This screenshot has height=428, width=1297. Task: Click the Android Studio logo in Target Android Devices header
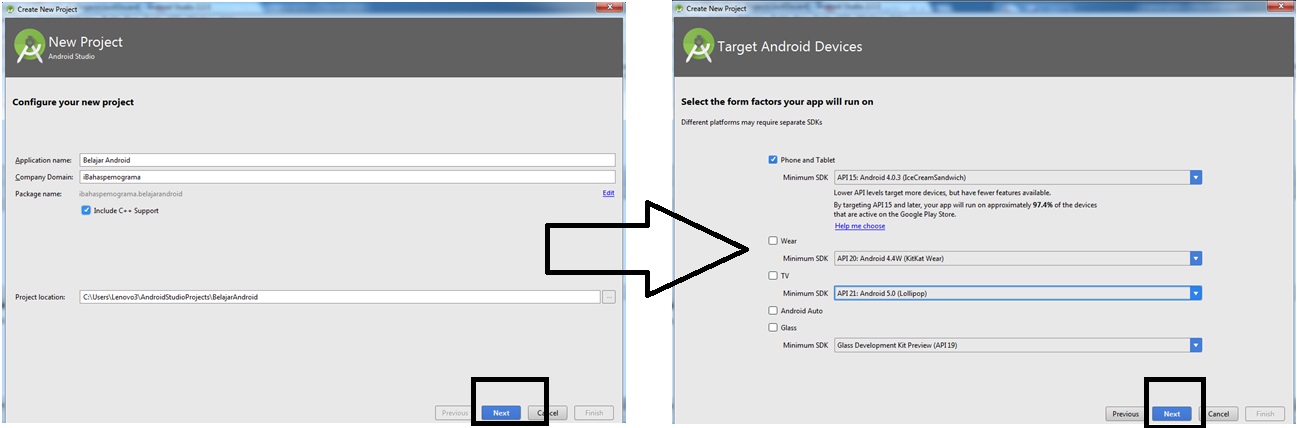699,46
